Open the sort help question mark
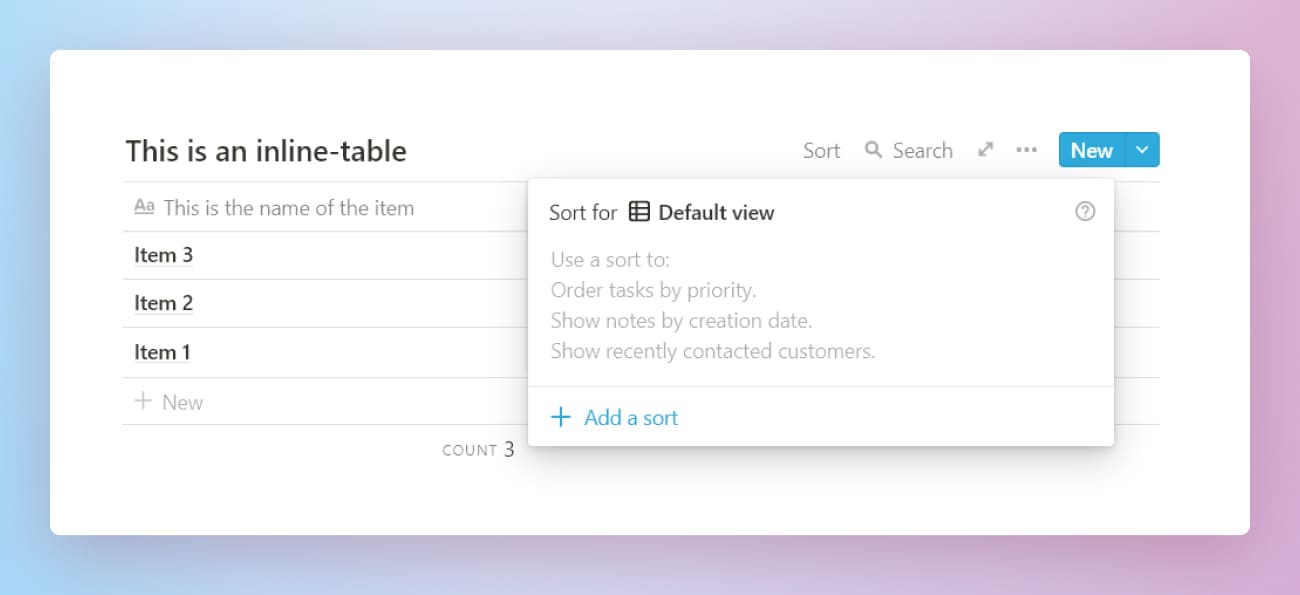 [x=1084, y=211]
